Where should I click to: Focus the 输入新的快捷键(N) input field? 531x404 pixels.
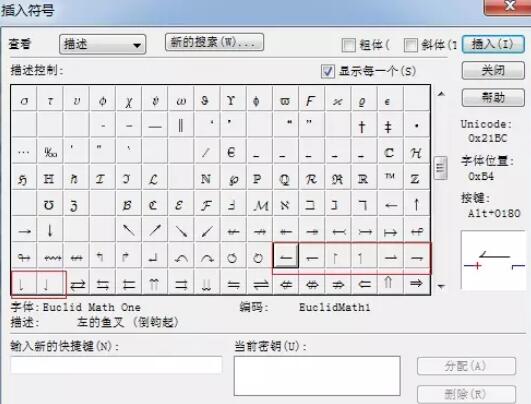[116, 365]
